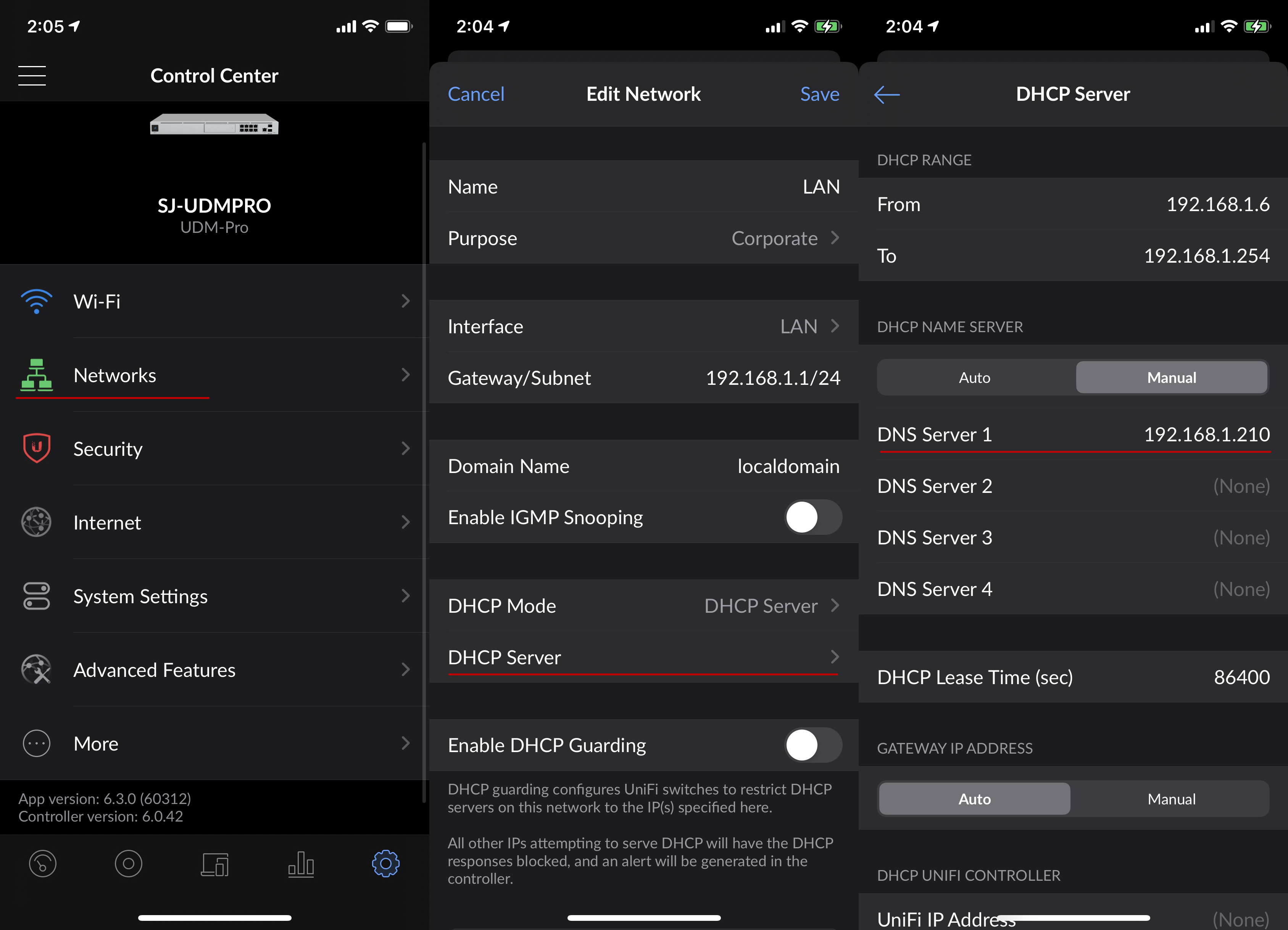Viewport: 1288px width, 930px height.
Task: Open the hamburger menu in Control Center
Action: [x=32, y=76]
